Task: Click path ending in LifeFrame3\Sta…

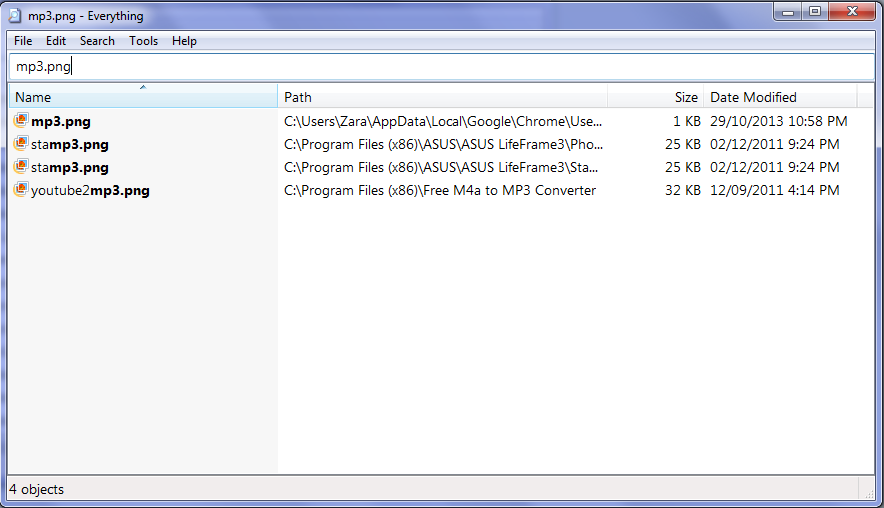Action: point(441,167)
